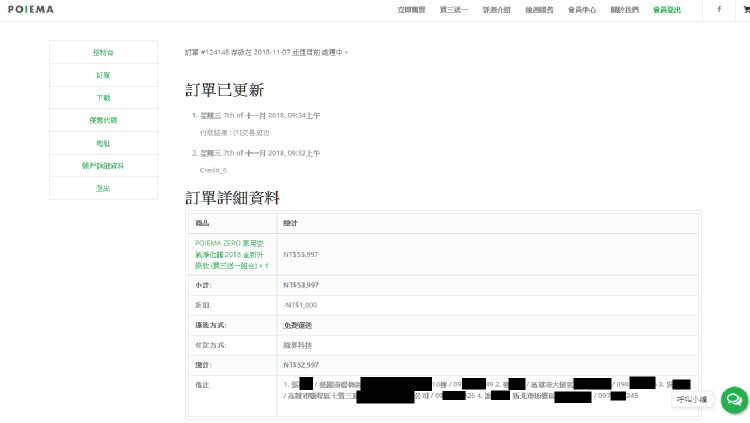Select the Credit_6 note text

tap(213, 170)
